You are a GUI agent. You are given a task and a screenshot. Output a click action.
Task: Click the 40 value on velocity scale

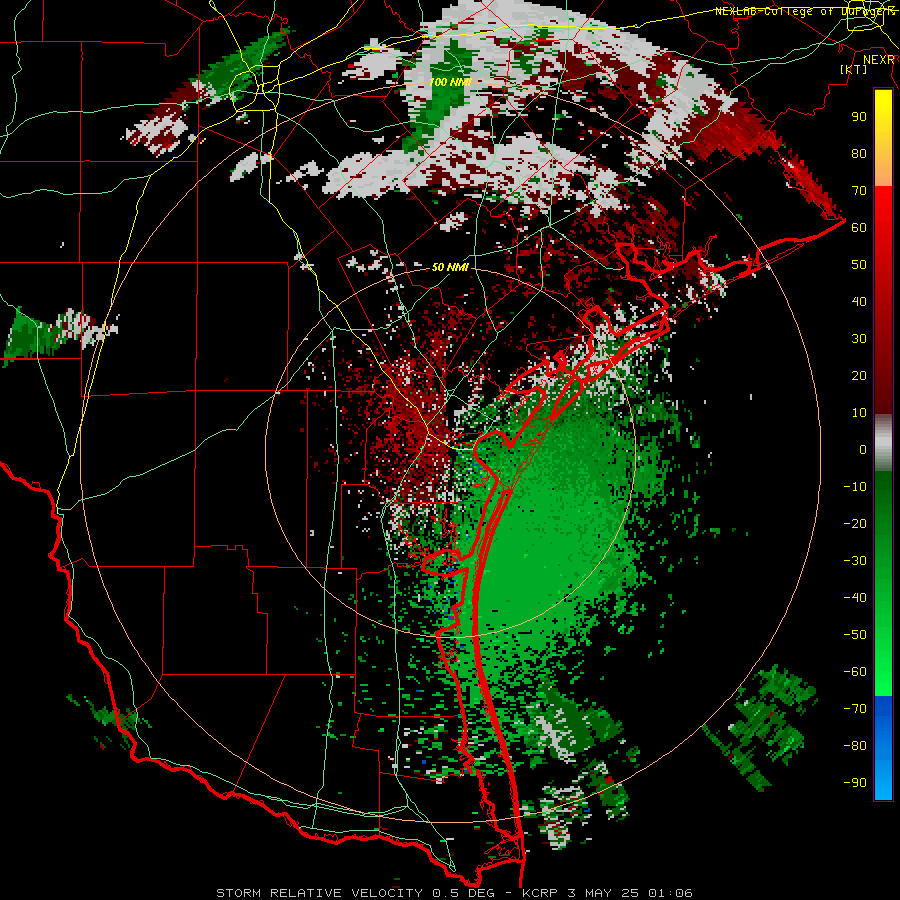859,302
